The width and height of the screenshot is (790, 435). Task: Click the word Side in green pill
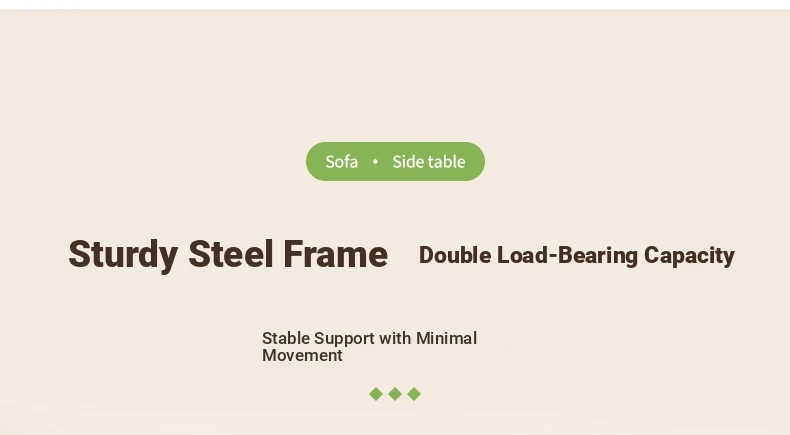[x=408, y=162]
